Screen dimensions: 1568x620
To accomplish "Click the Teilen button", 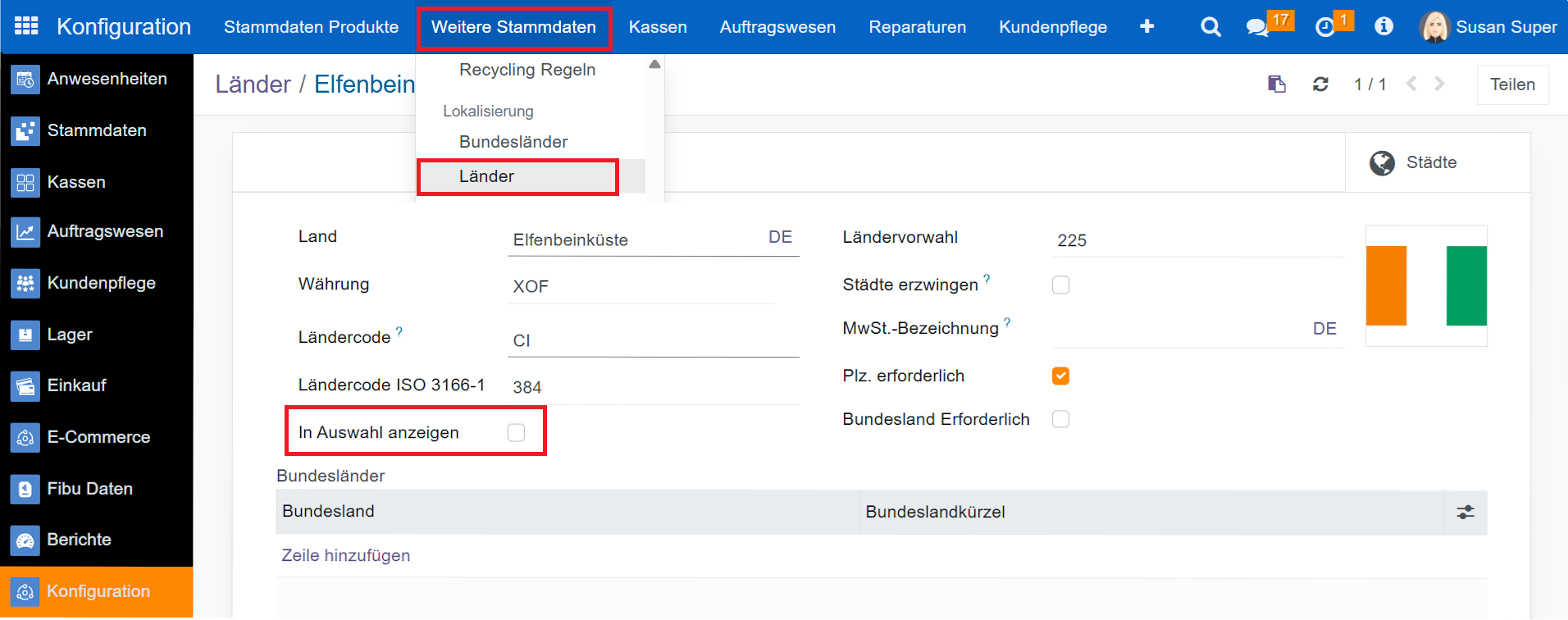I will click(1512, 84).
